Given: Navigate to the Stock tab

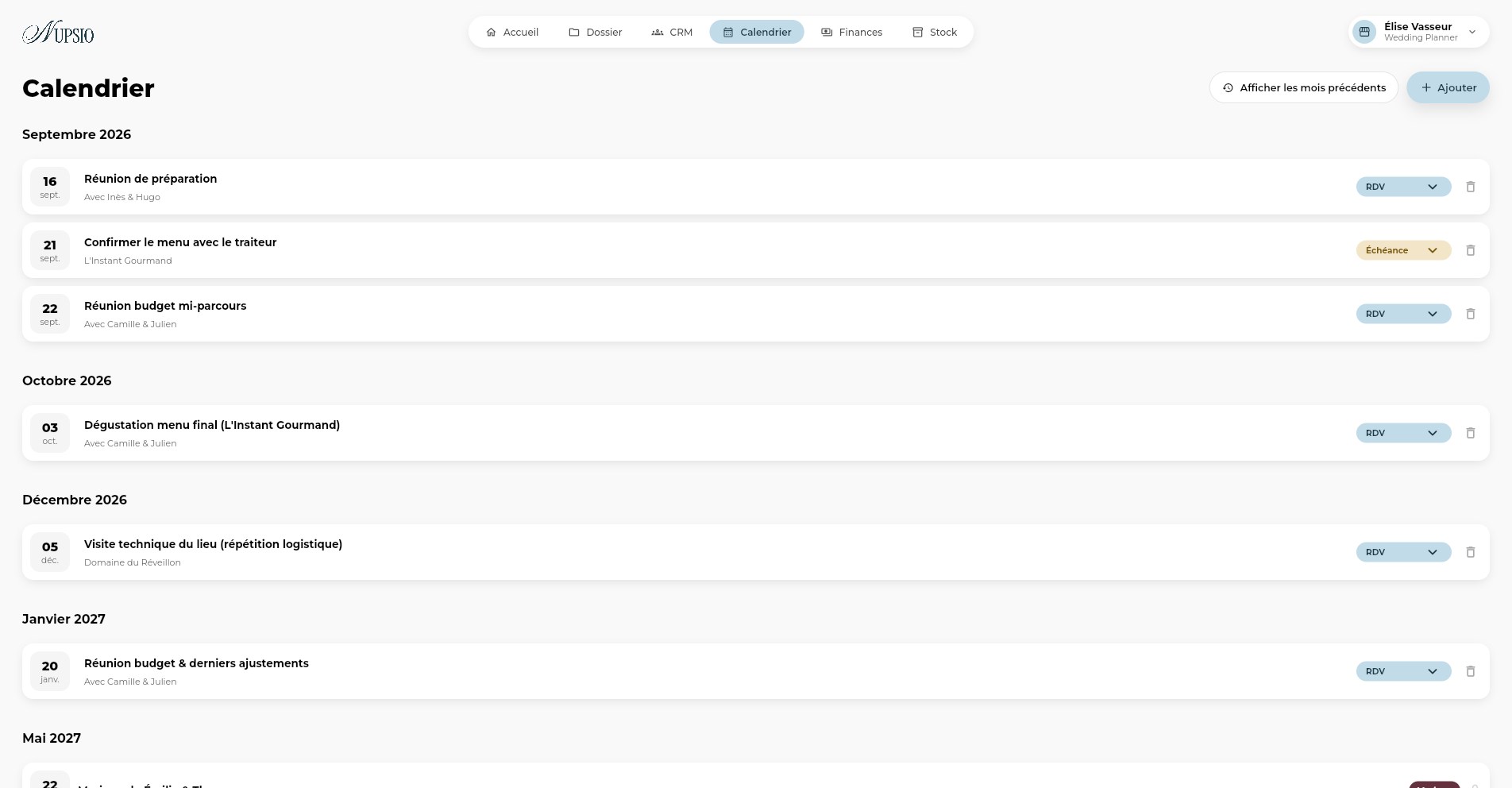Looking at the screenshot, I should (935, 32).
